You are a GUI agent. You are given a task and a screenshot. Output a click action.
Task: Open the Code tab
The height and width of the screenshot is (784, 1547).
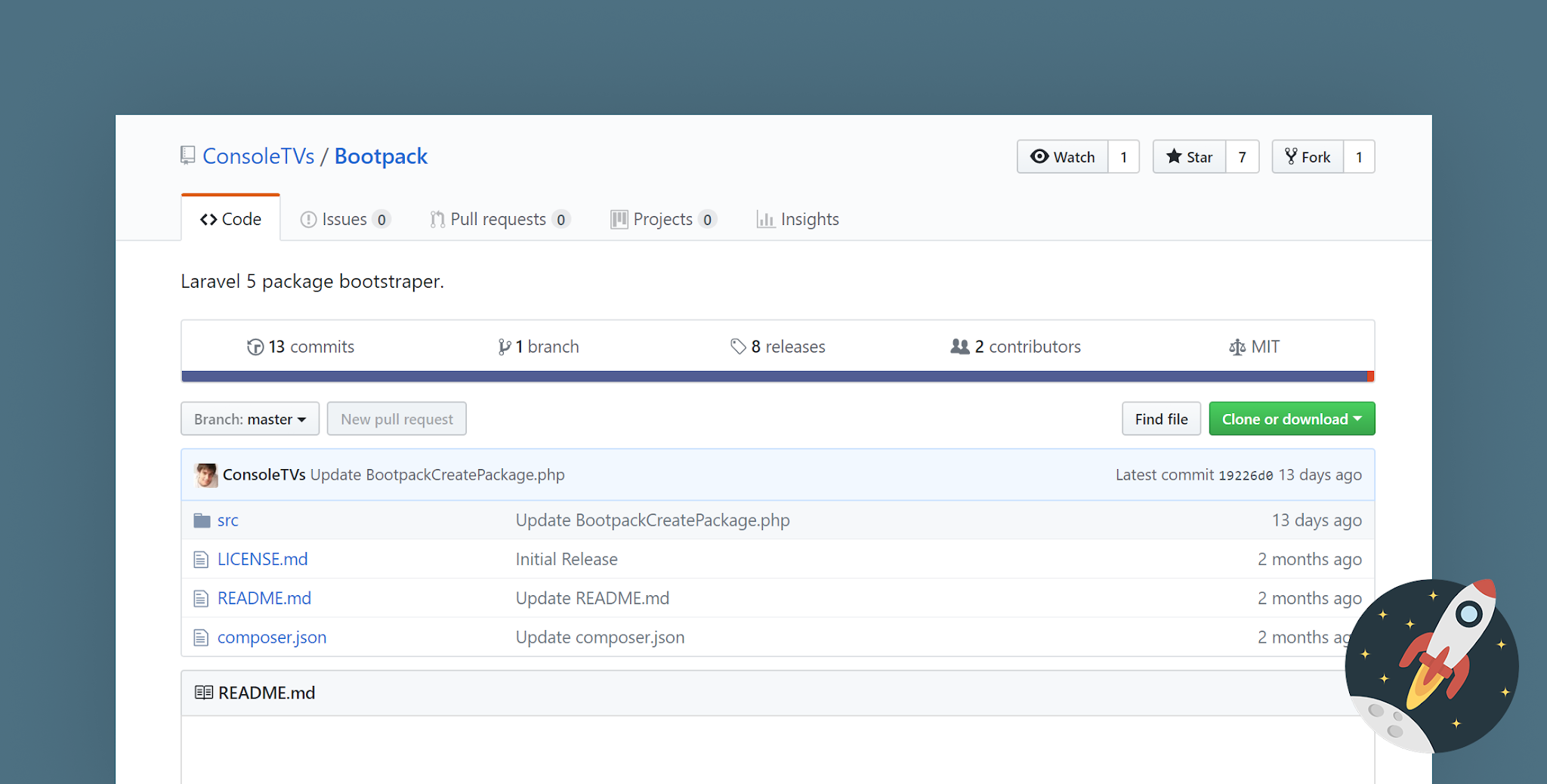[x=230, y=219]
